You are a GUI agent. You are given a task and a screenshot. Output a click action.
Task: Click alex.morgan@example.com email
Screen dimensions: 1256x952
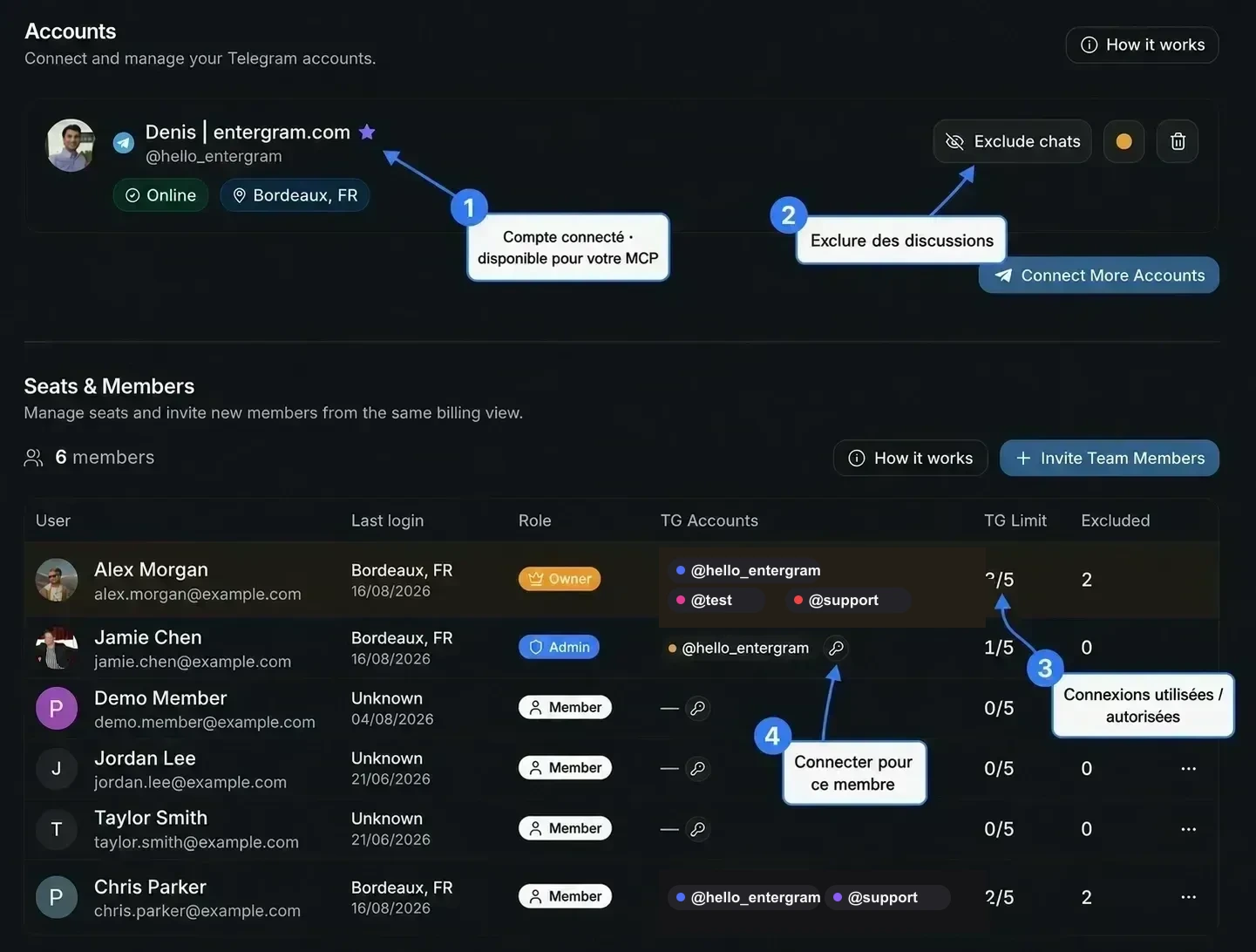[198, 594]
